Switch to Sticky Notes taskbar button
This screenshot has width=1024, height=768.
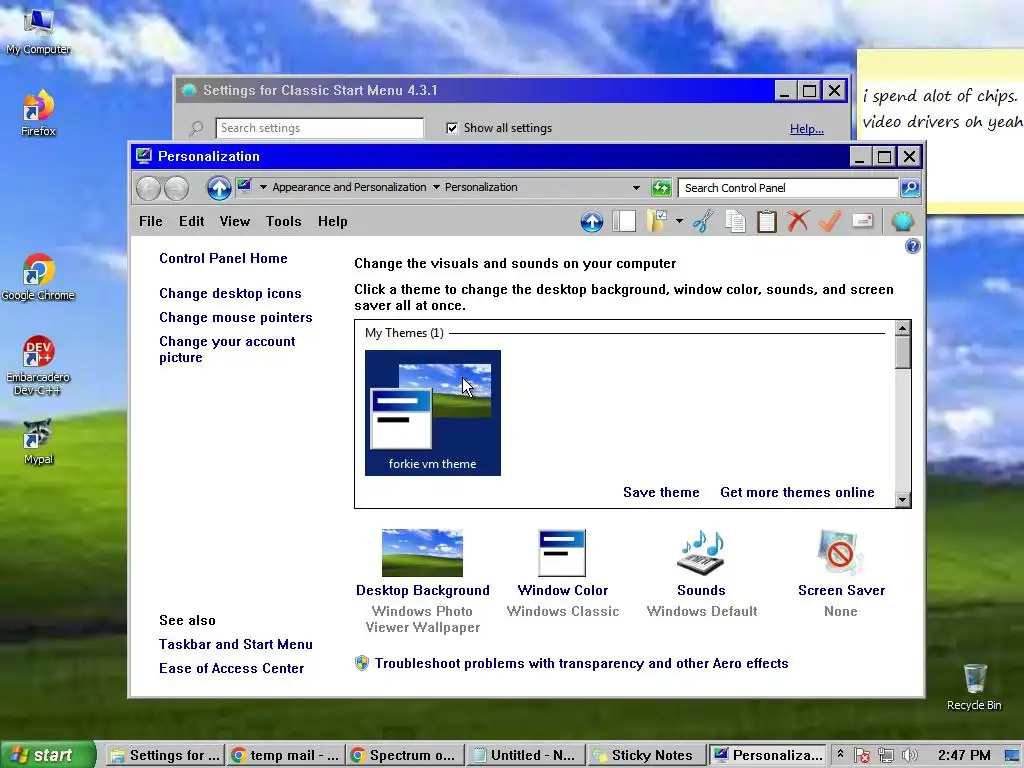[x=647, y=756]
